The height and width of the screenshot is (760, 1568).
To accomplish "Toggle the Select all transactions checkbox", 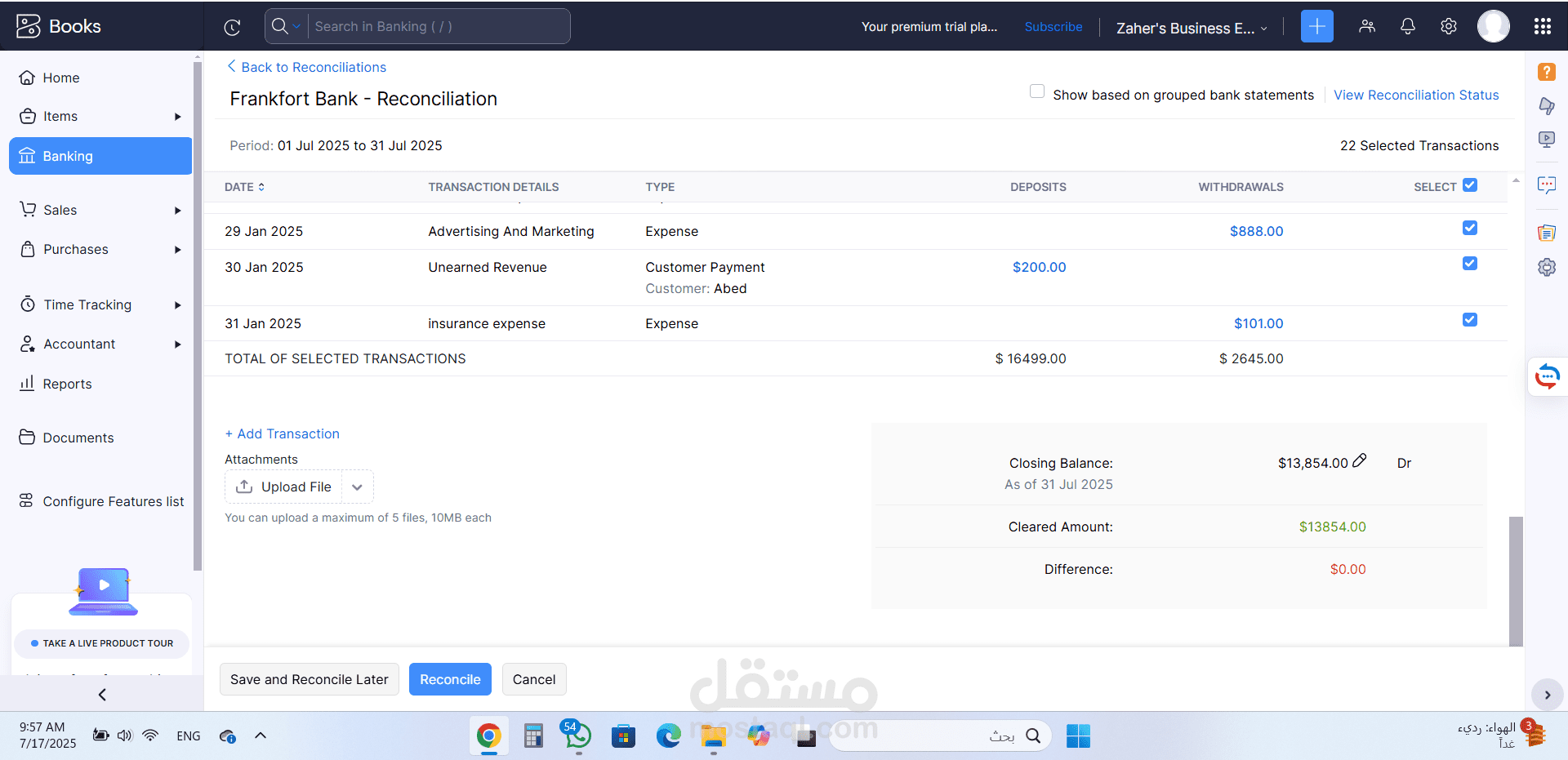I will pos(1469,184).
